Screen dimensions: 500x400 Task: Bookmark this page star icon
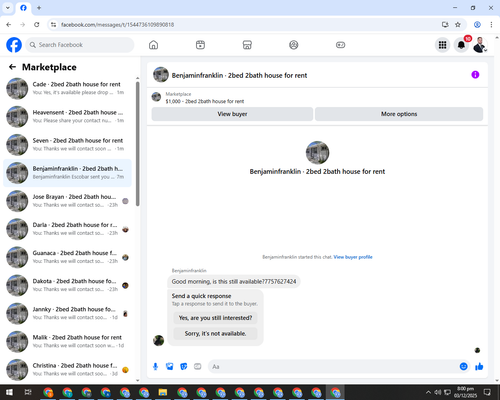click(x=458, y=25)
